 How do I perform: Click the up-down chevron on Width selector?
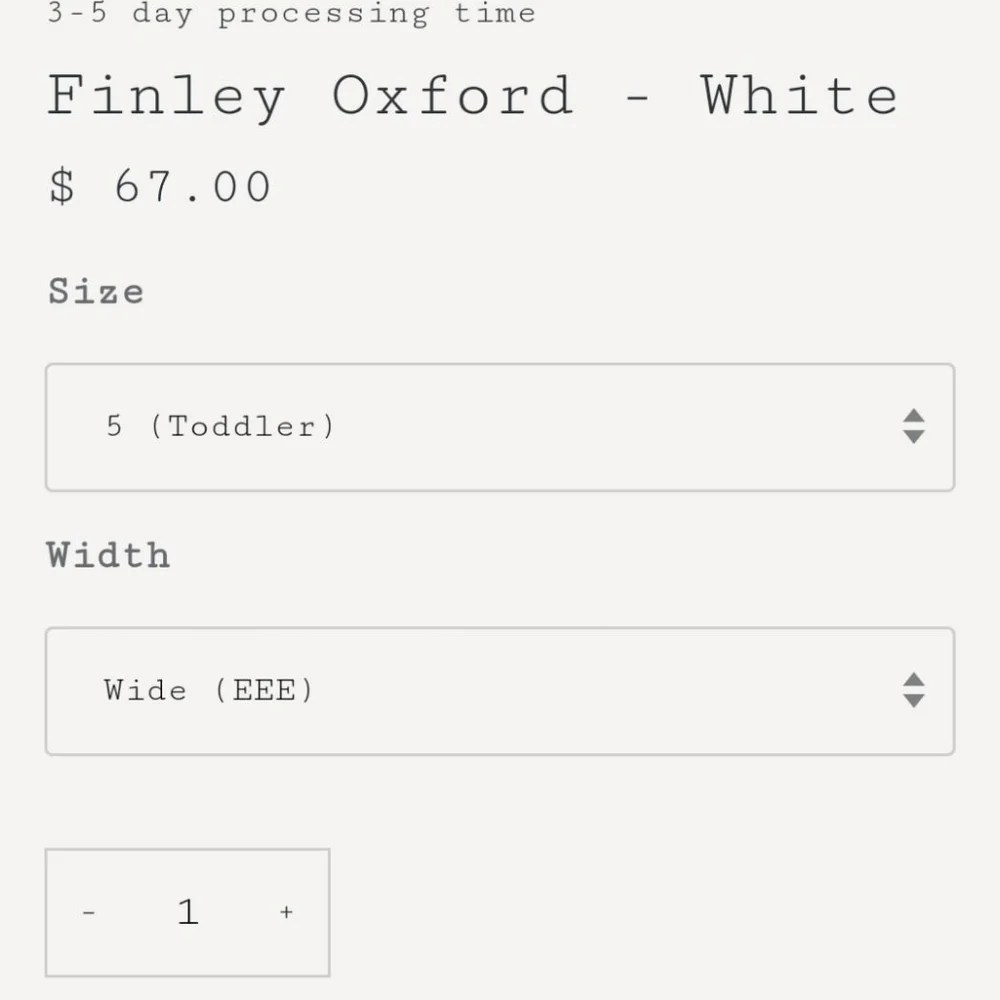914,690
